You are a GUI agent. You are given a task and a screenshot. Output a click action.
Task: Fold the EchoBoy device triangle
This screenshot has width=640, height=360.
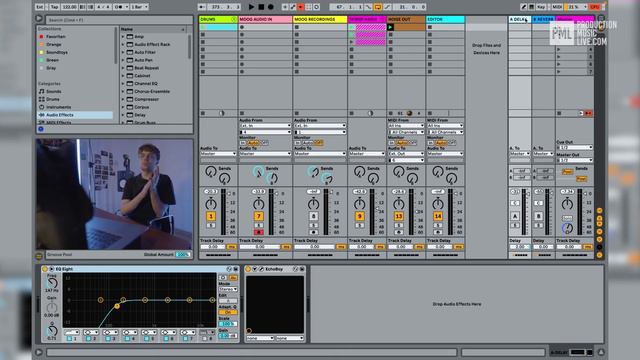tap(255, 269)
